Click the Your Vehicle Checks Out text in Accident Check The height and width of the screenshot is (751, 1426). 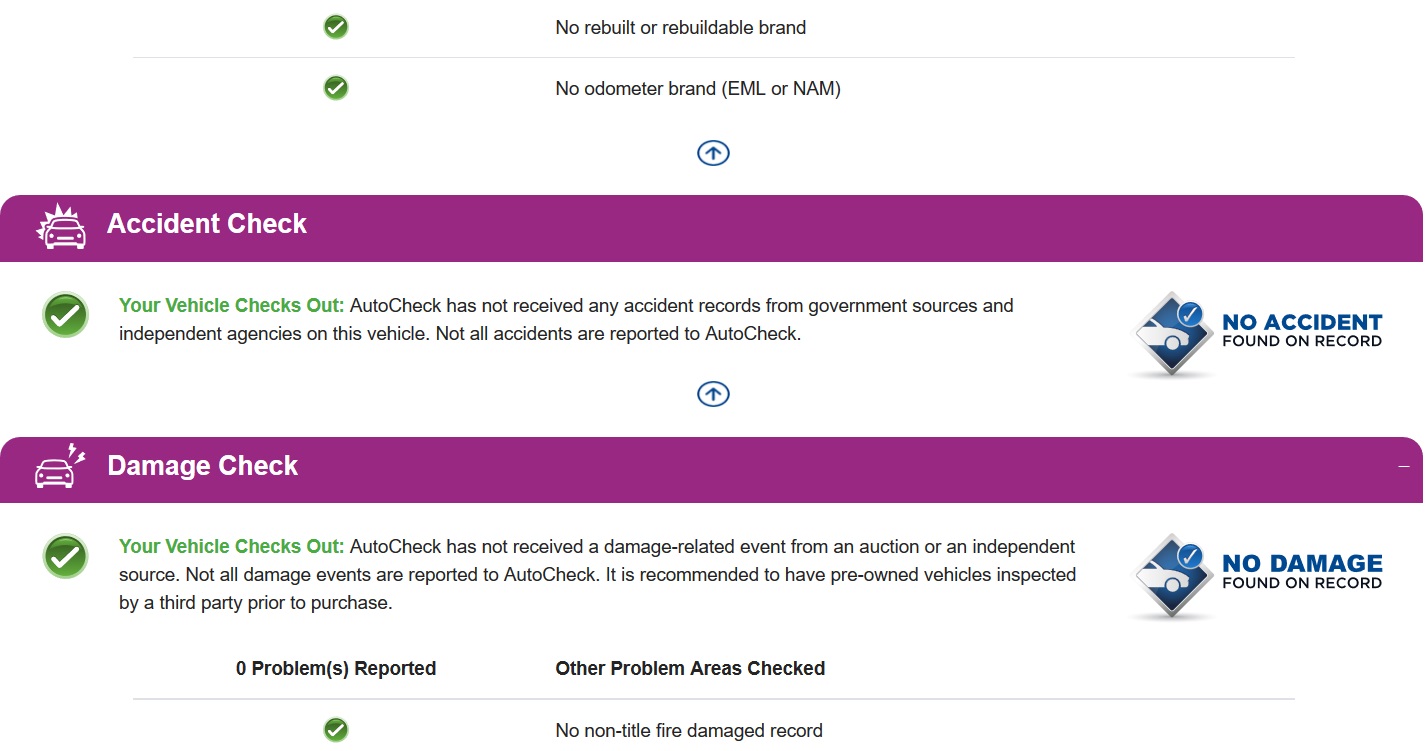pyautogui.click(x=231, y=305)
